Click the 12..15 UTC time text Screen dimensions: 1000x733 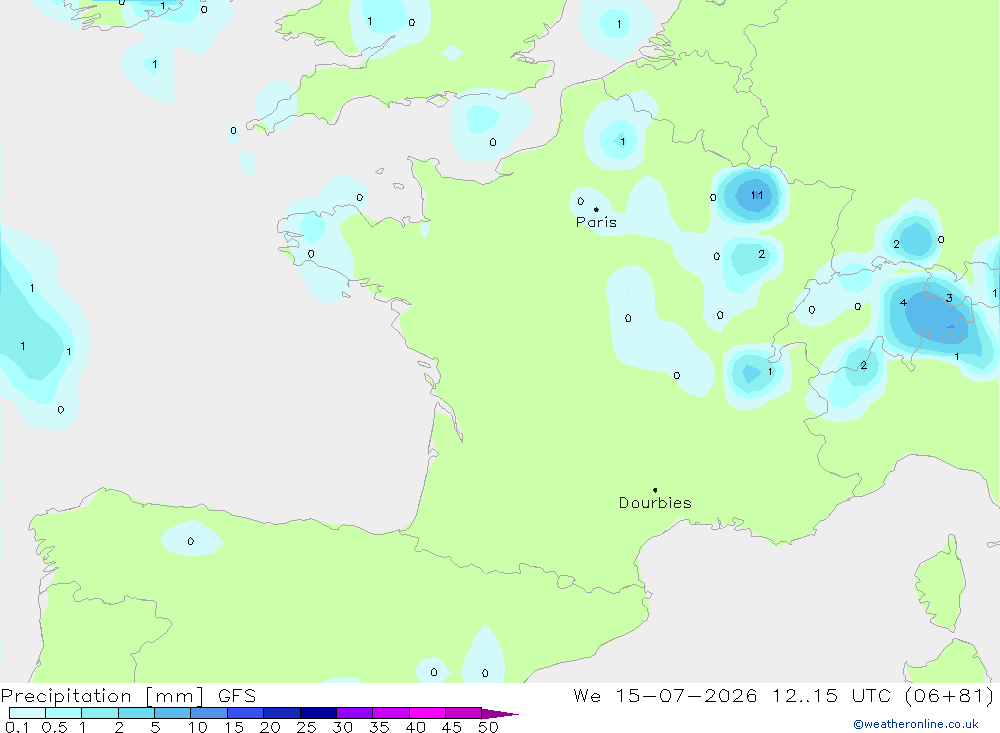coord(831,696)
